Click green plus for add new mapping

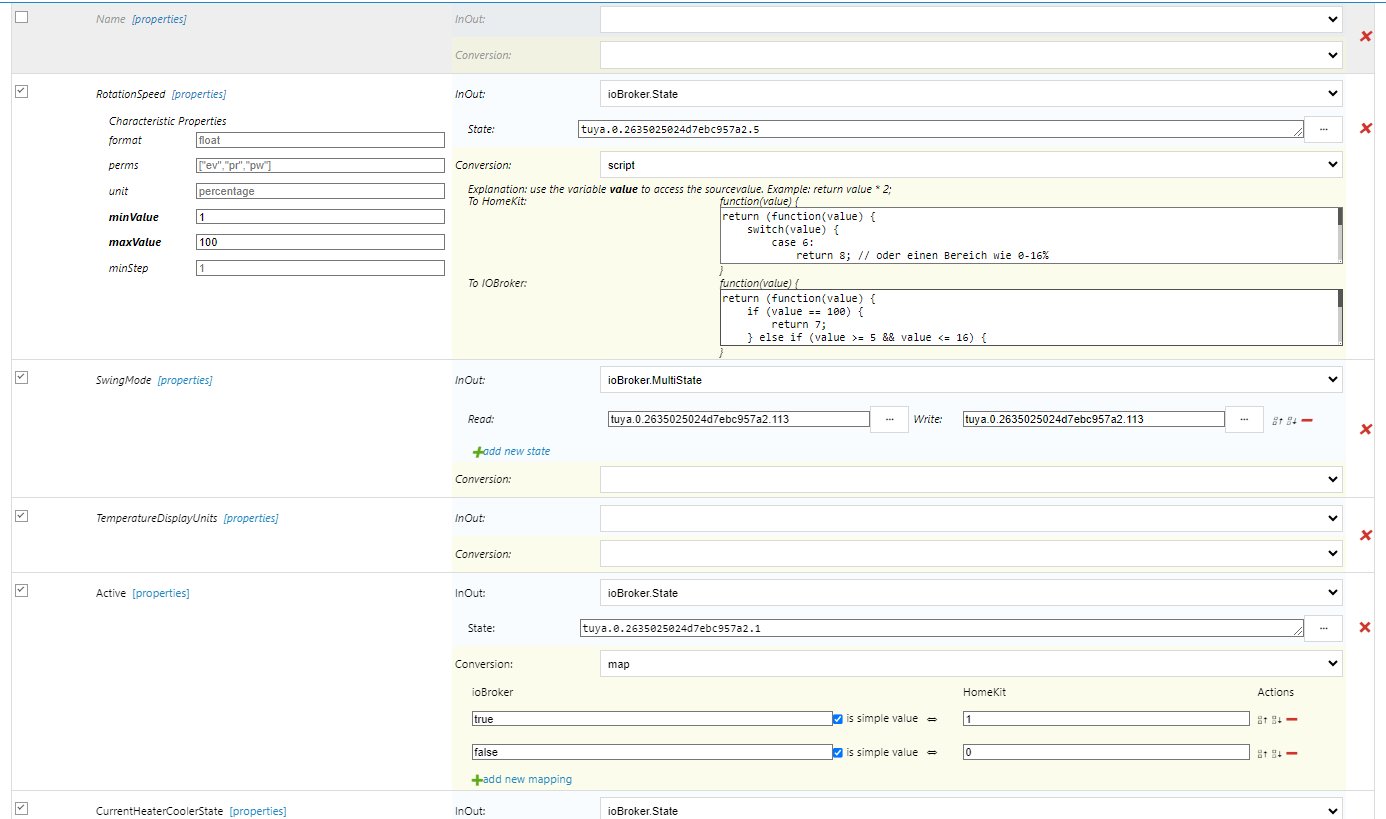point(477,780)
